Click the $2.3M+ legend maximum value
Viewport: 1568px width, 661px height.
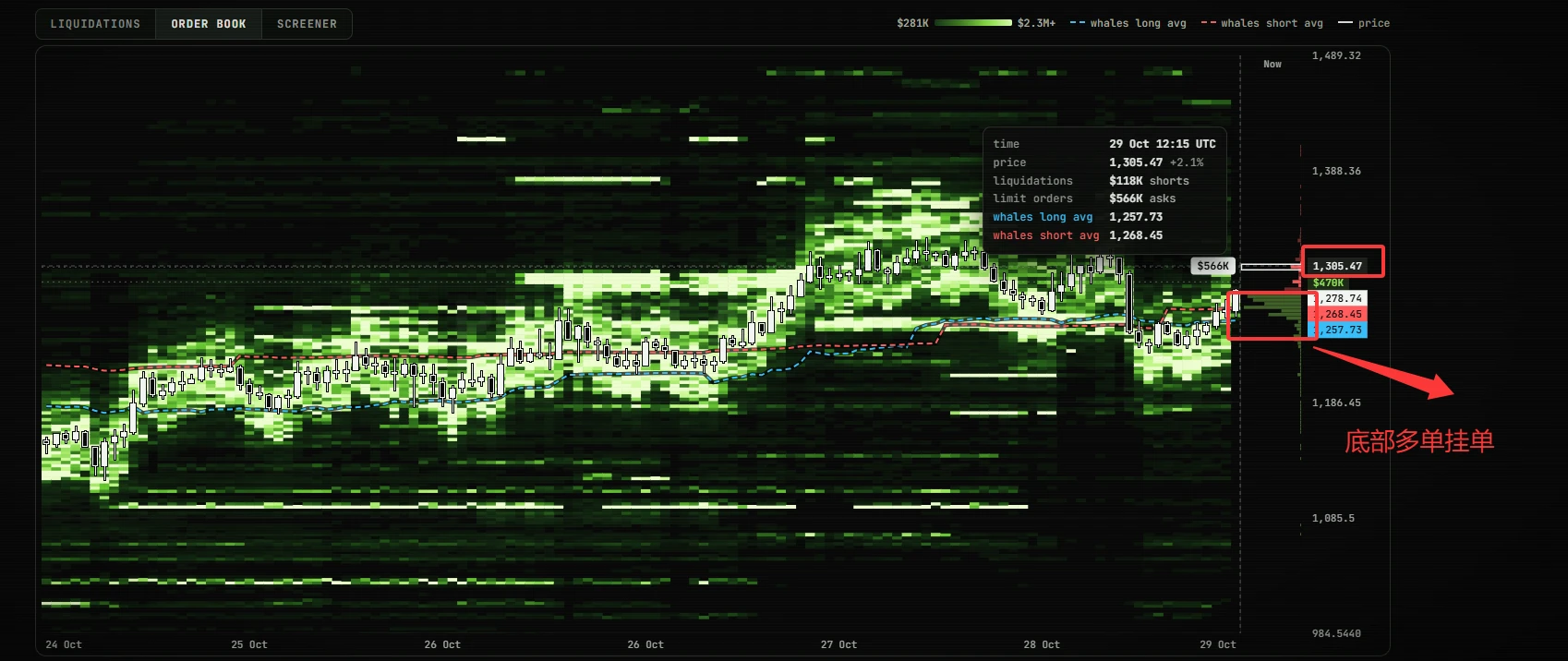point(1036,23)
